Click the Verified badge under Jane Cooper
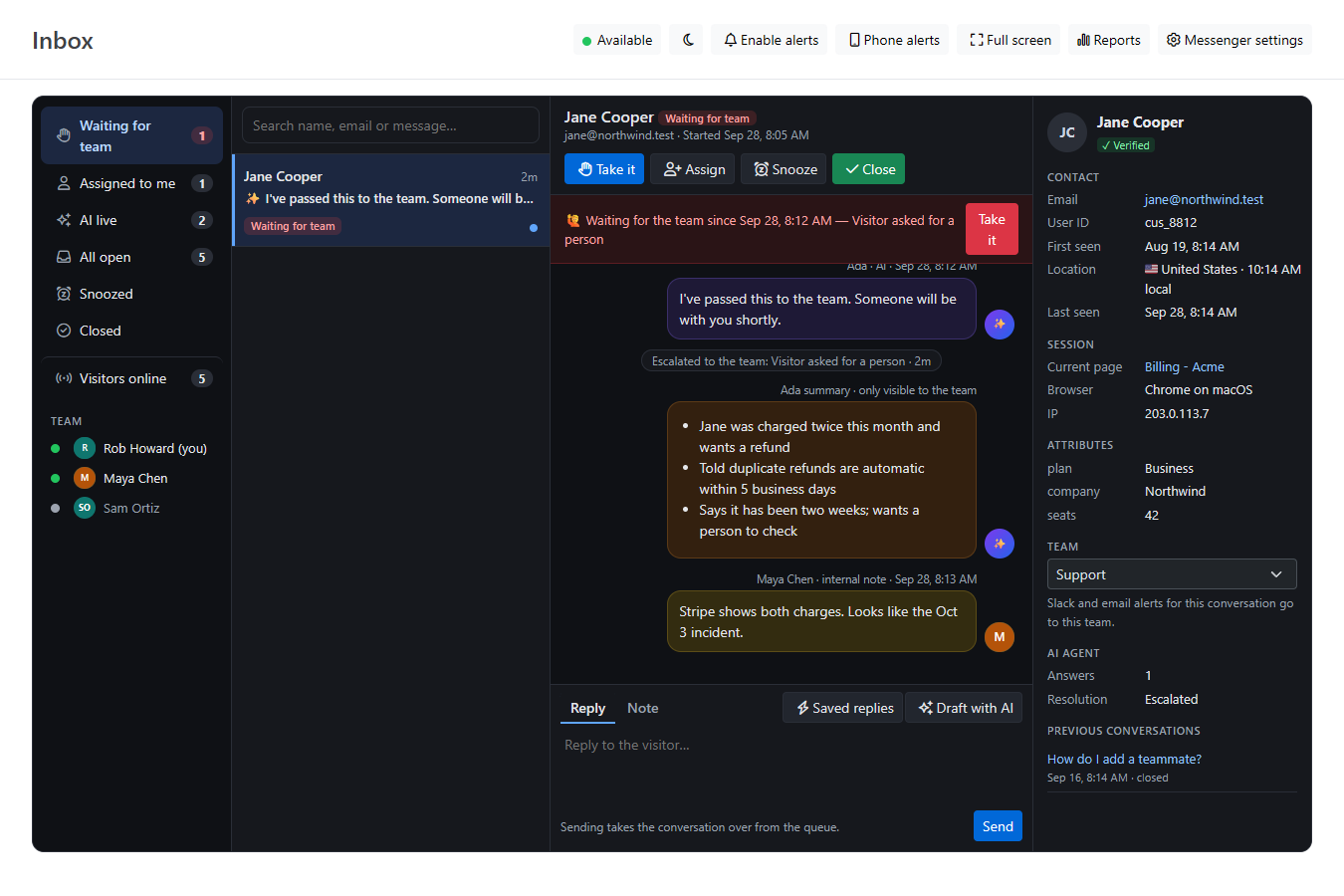1344x896 pixels. pyautogui.click(x=1125, y=145)
